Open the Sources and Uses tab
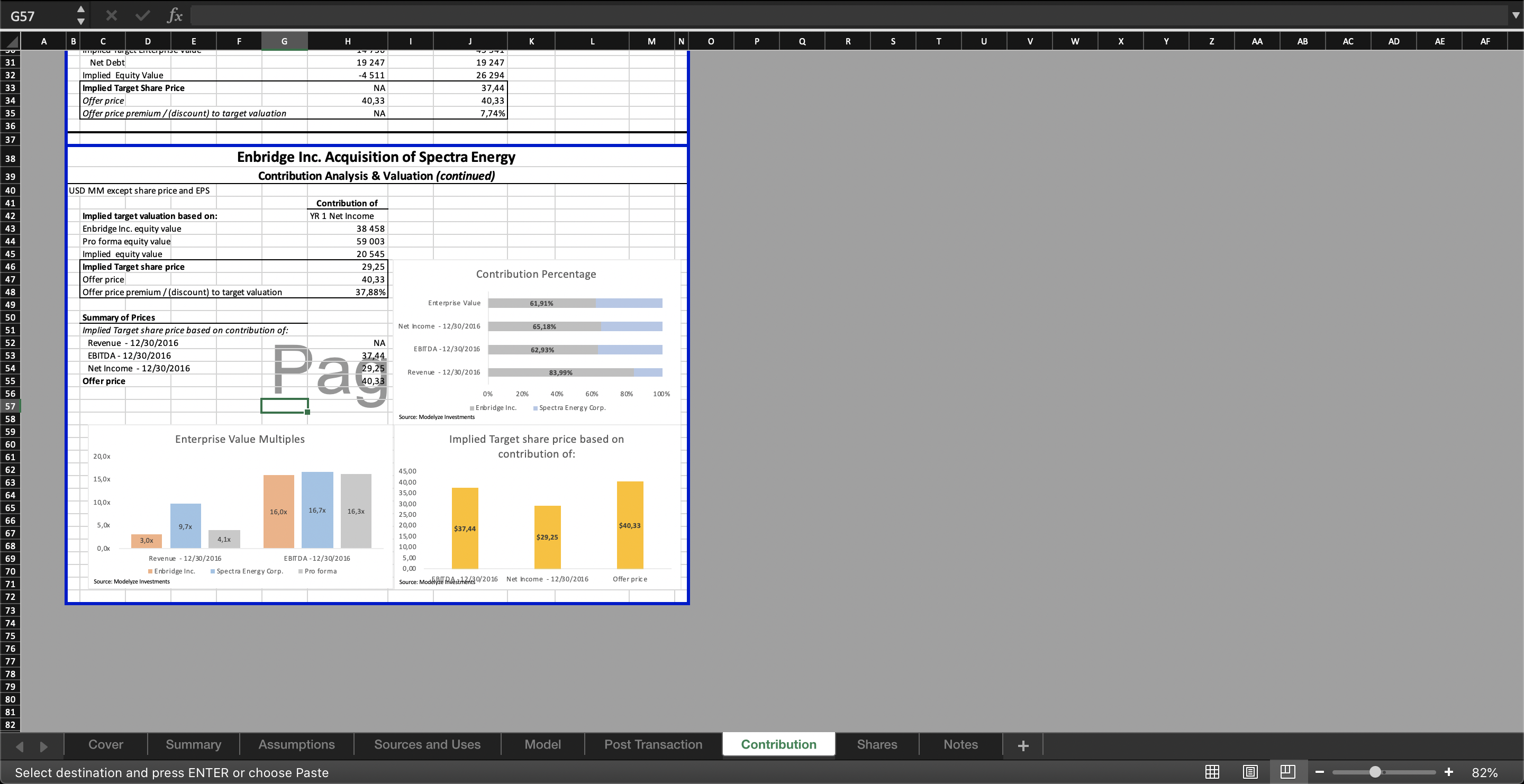This screenshot has width=1524, height=784. click(427, 744)
